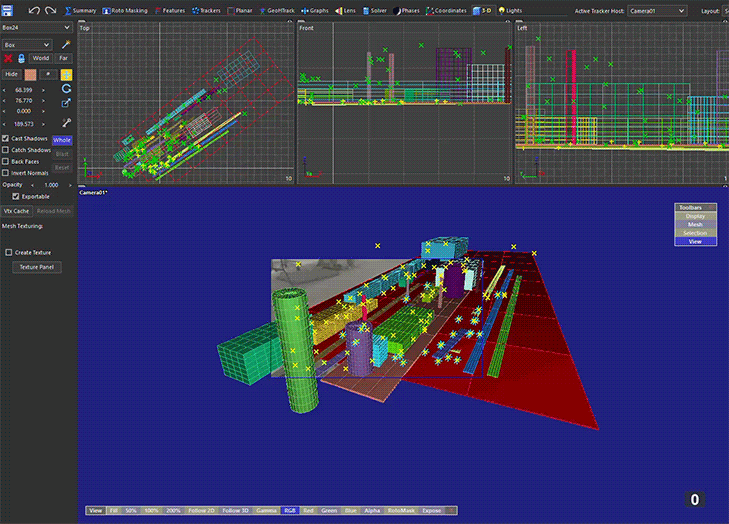The image size is (729, 524).
Task: Click the Gamma button in view toolbar
Action: pyautogui.click(x=266, y=511)
